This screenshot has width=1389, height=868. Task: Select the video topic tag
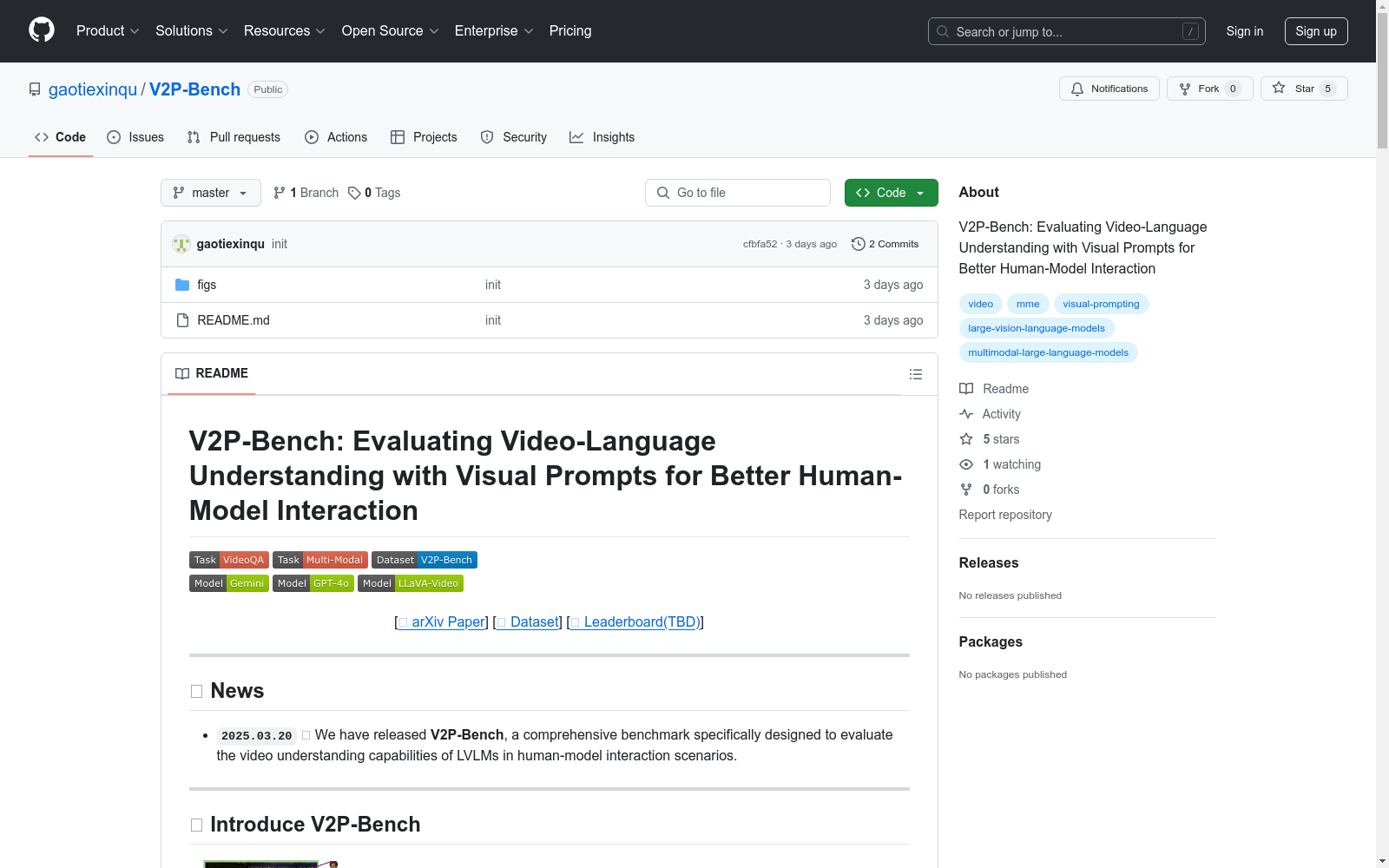pyautogui.click(x=981, y=304)
